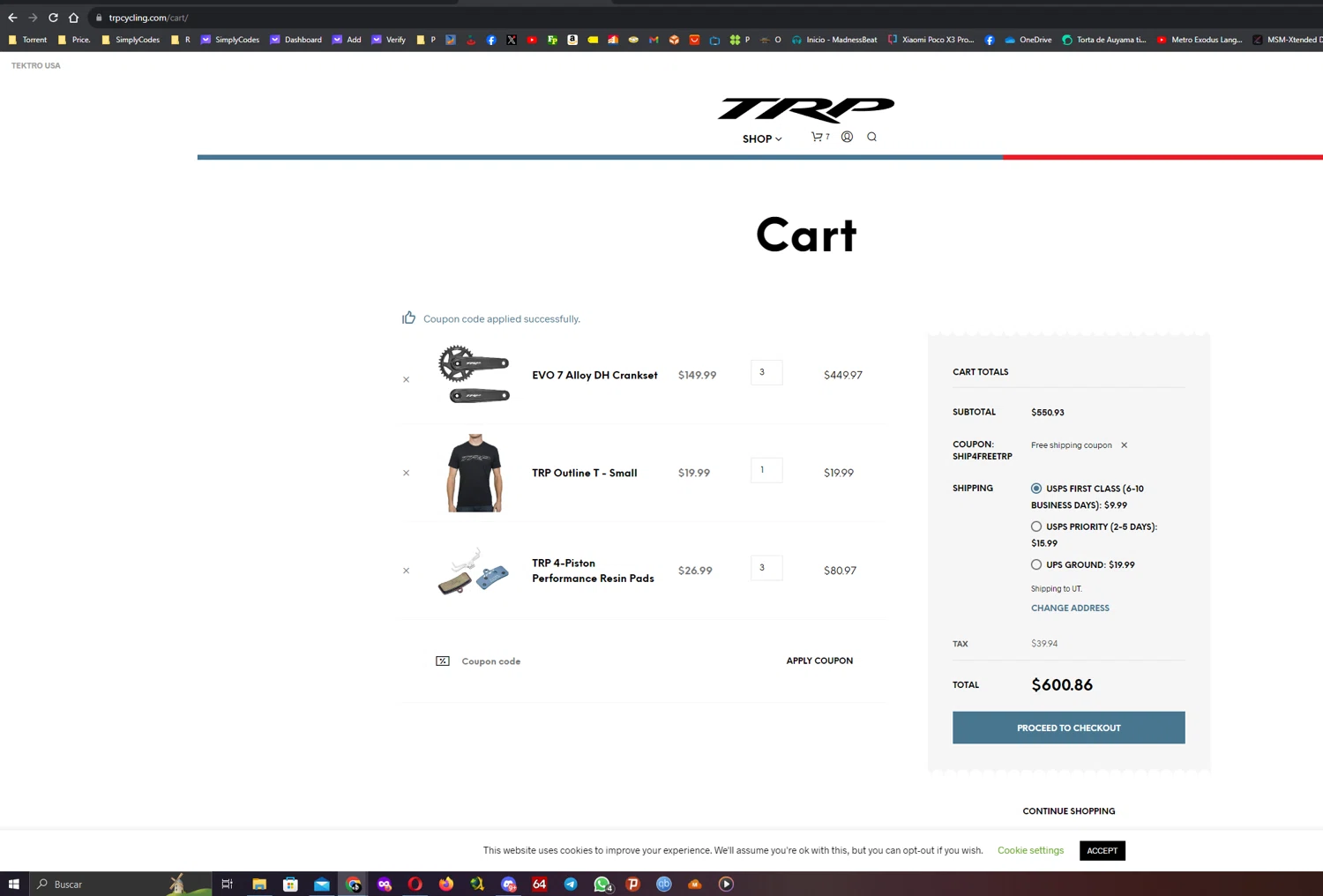This screenshot has width=1323, height=896.
Task: Go to the browser home page
Action: [x=73, y=18]
